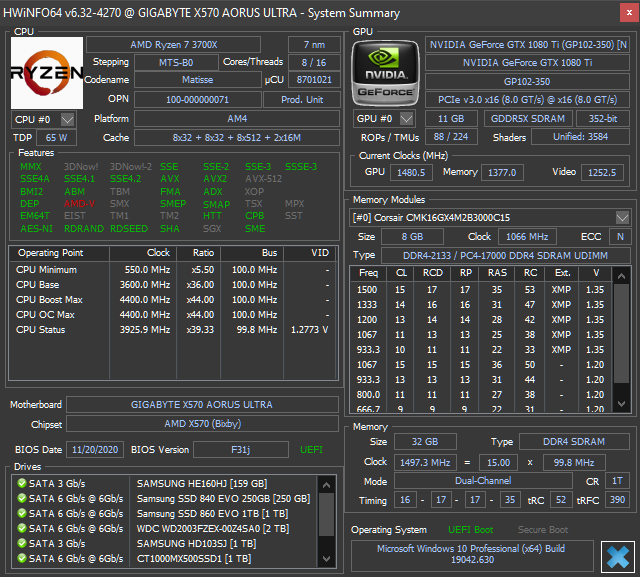The width and height of the screenshot is (640, 577).
Task: Click the GPU clock 1480.5 value
Action: pyautogui.click(x=411, y=173)
